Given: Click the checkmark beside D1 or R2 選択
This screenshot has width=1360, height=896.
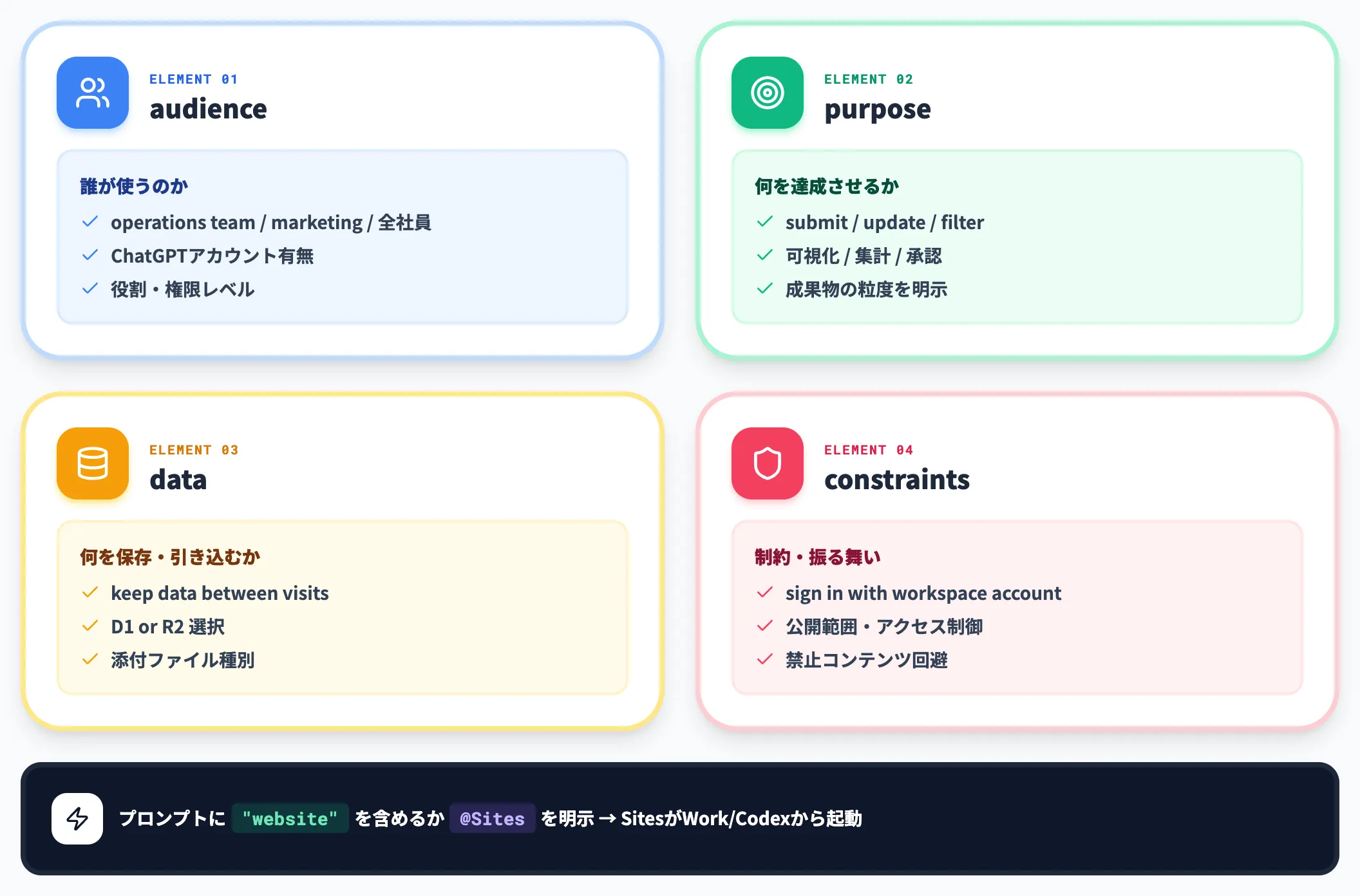Looking at the screenshot, I should click(90, 626).
